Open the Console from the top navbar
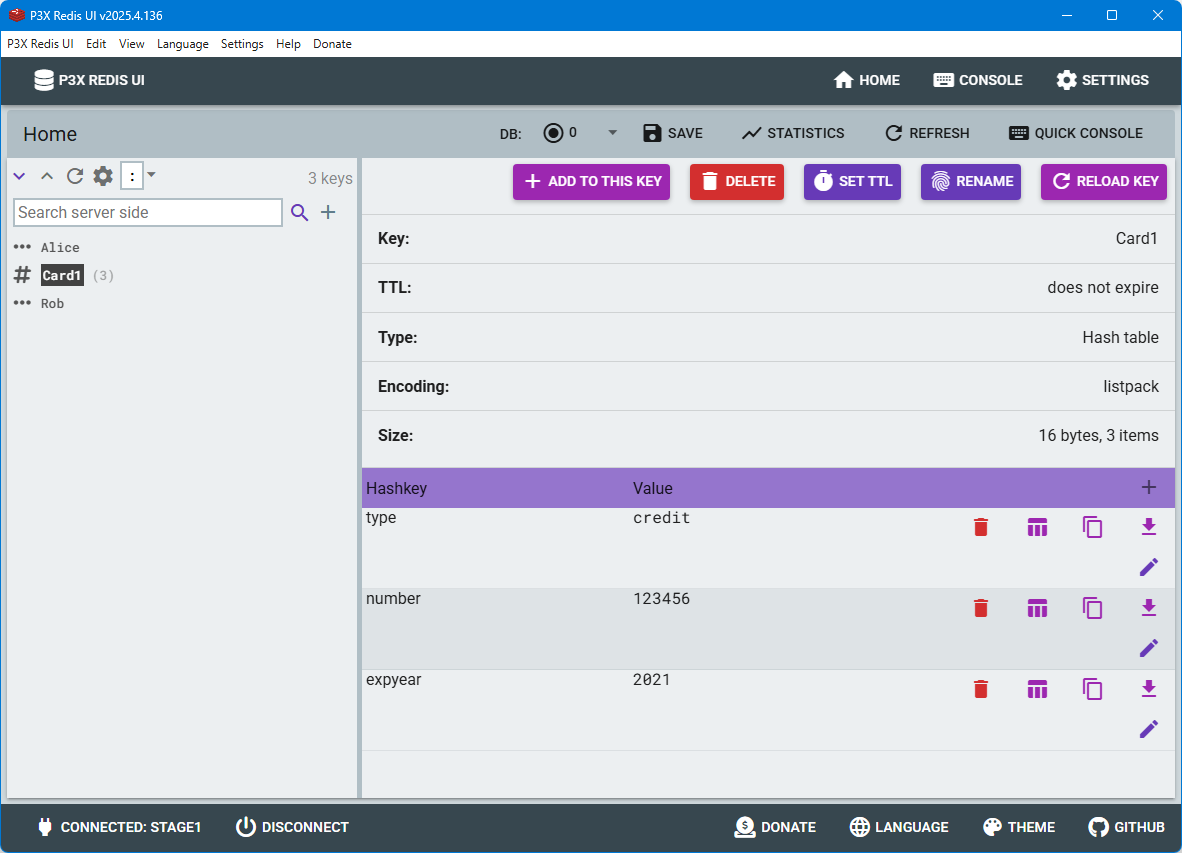Image resolution: width=1182 pixels, height=853 pixels. click(977, 80)
